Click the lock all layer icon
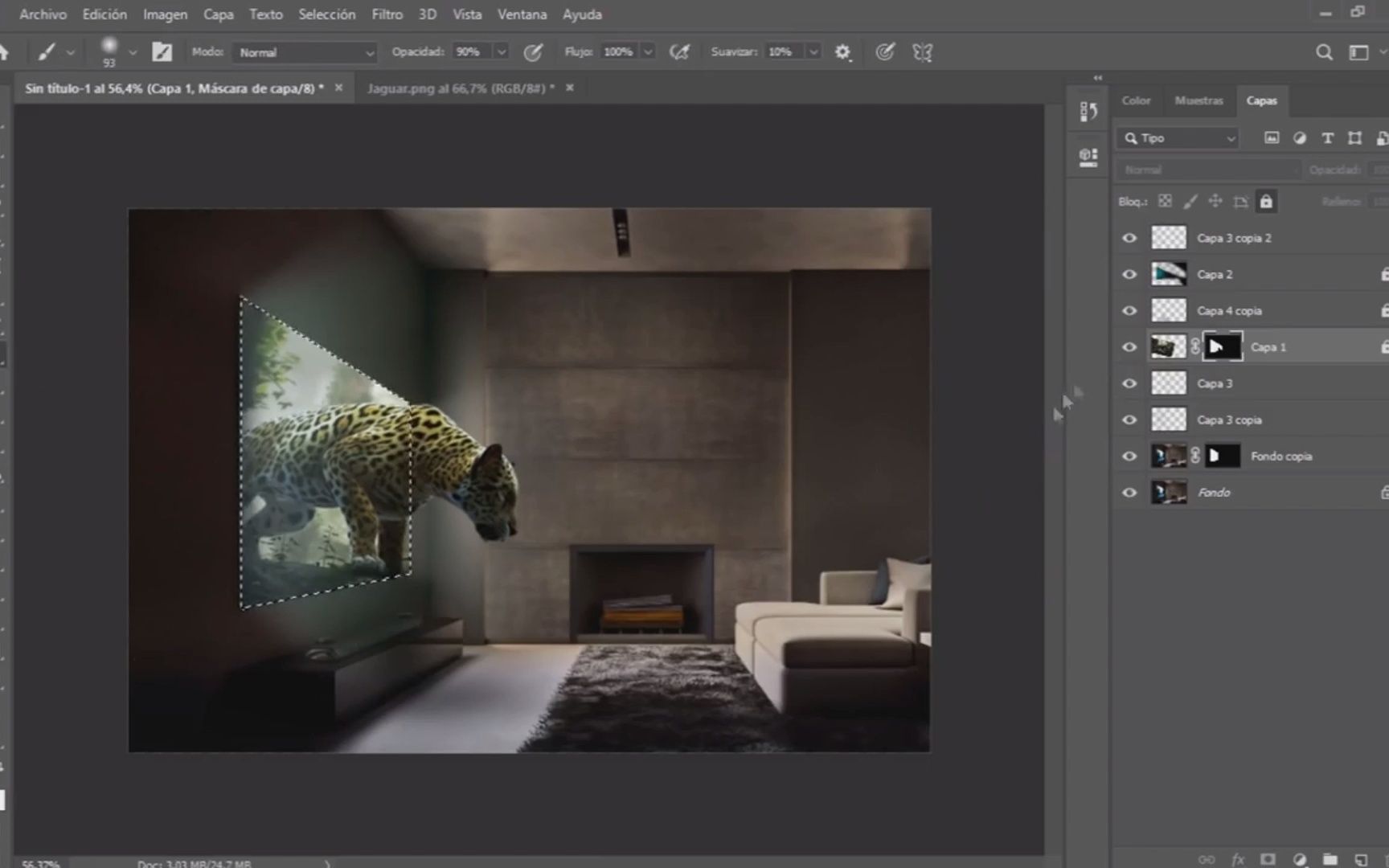 click(1266, 202)
